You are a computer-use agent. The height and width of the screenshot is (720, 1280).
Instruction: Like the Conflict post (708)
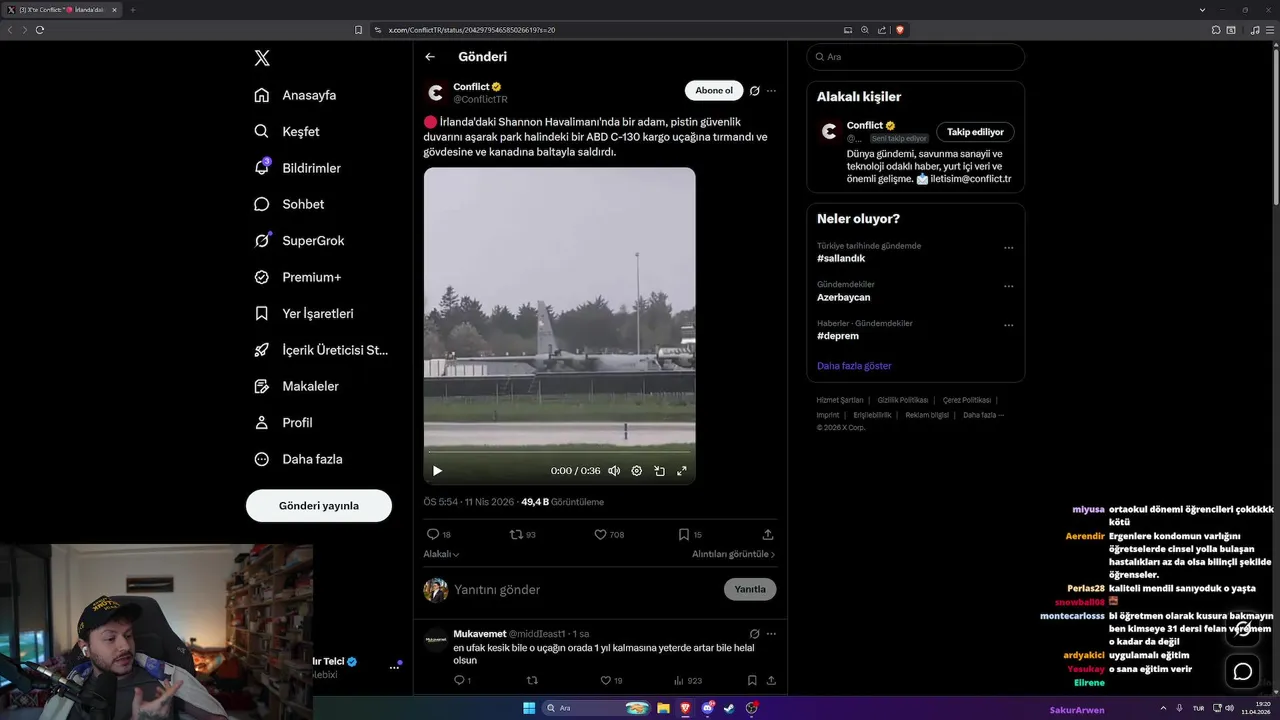(x=609, y=535)
